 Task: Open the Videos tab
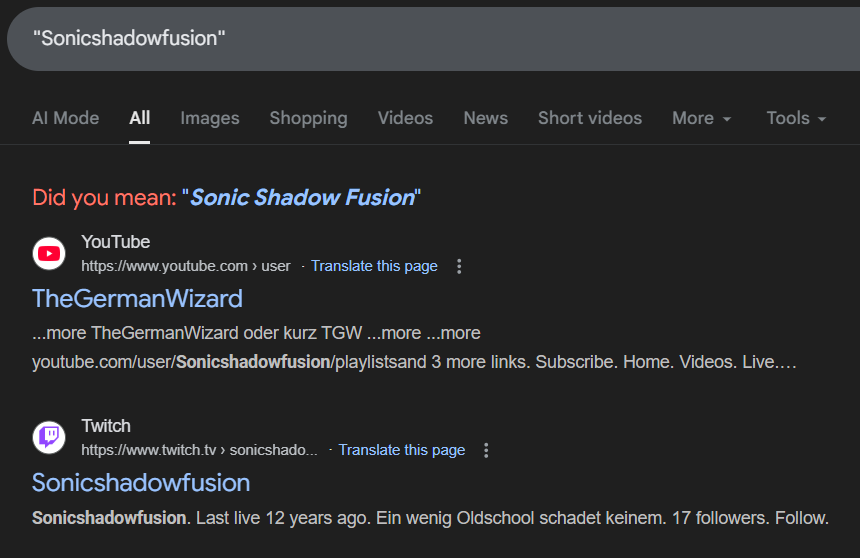click(x=405, y=118)
